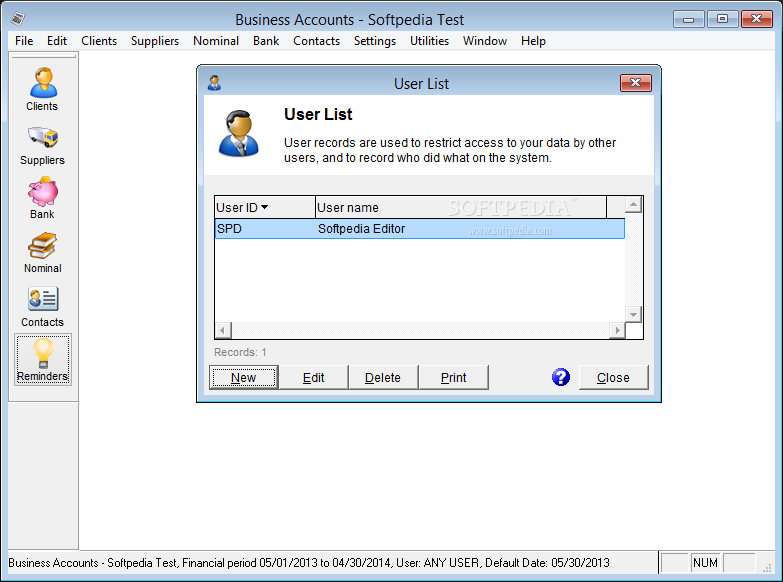Viewport: 783px width, 582px height.
Task: Click the list scroll down arrow
Action: click(633, 314)
